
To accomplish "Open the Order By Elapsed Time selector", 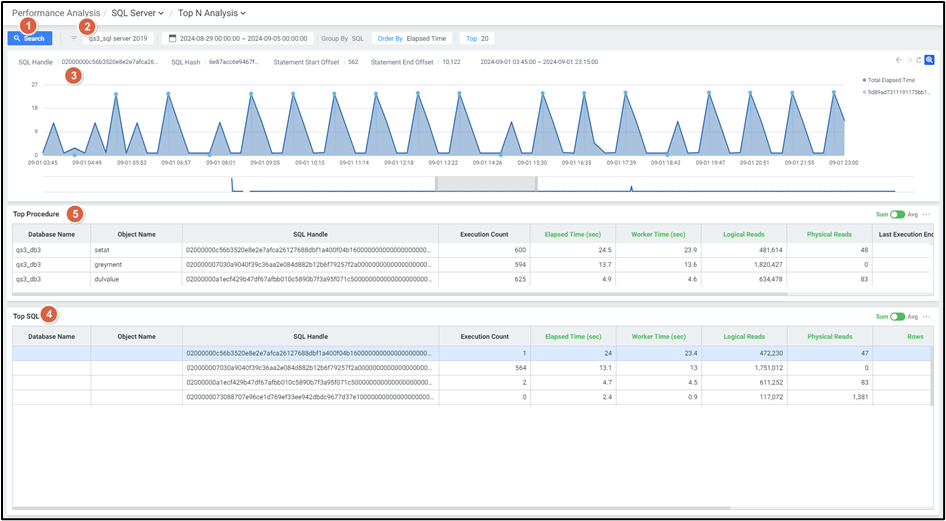I will coord(411,39).
